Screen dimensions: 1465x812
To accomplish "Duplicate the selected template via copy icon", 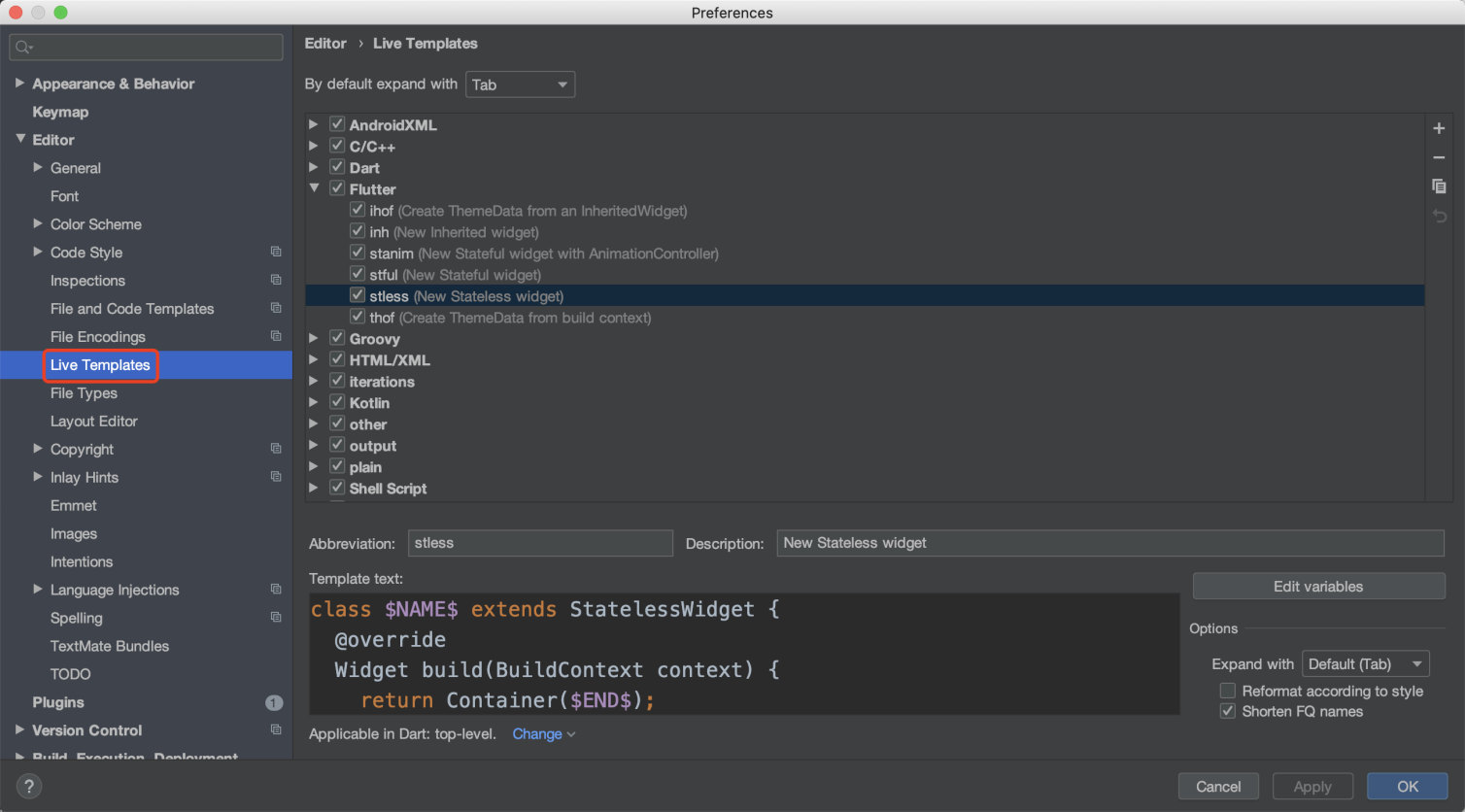I will [1439, 186].
